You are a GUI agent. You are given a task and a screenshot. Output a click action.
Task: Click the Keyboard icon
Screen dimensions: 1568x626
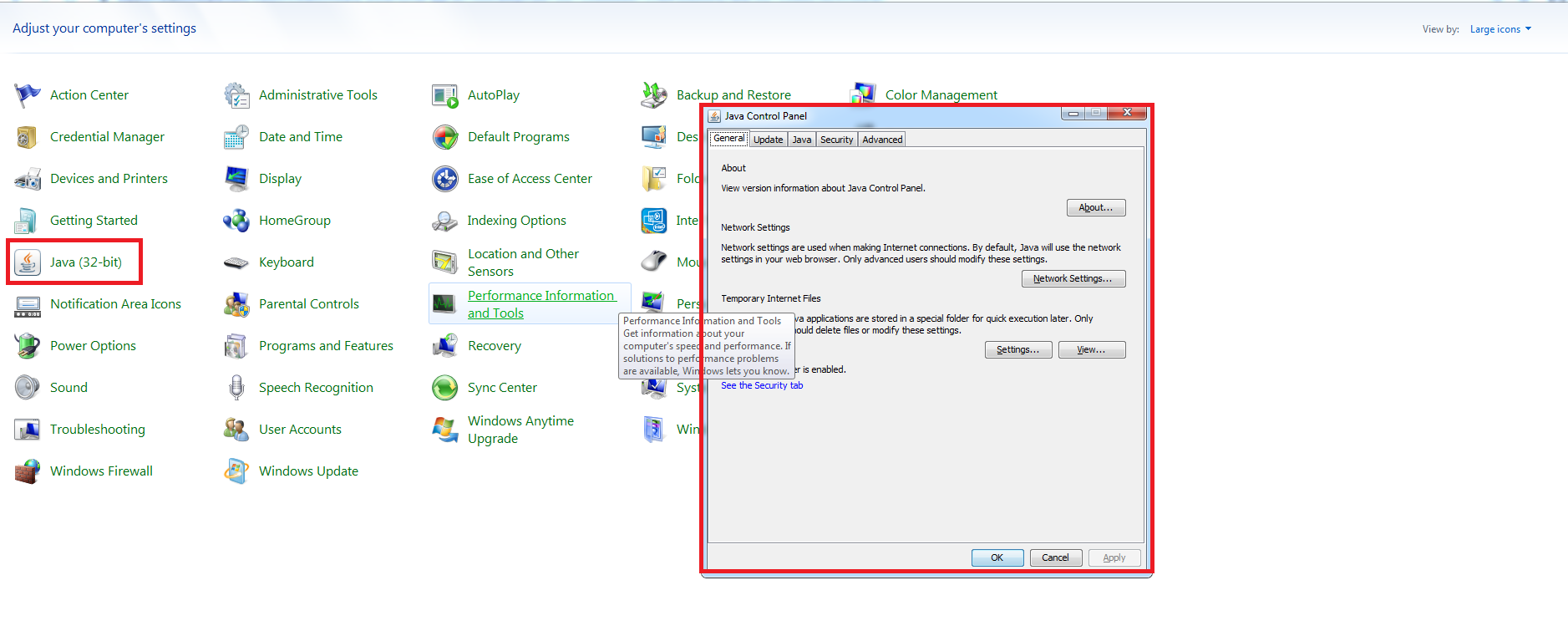[236, 262]
